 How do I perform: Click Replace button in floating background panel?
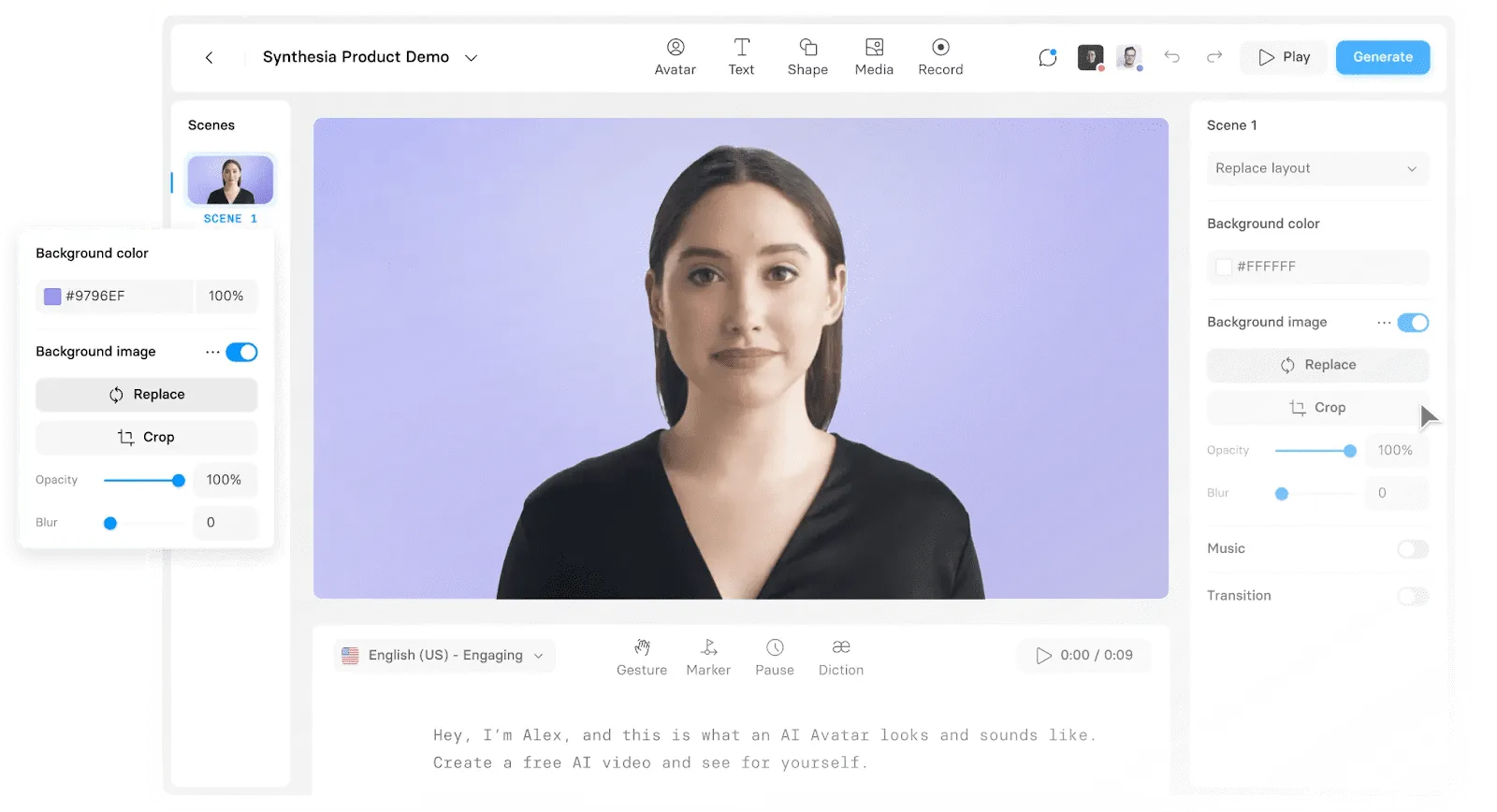[146, 395]
